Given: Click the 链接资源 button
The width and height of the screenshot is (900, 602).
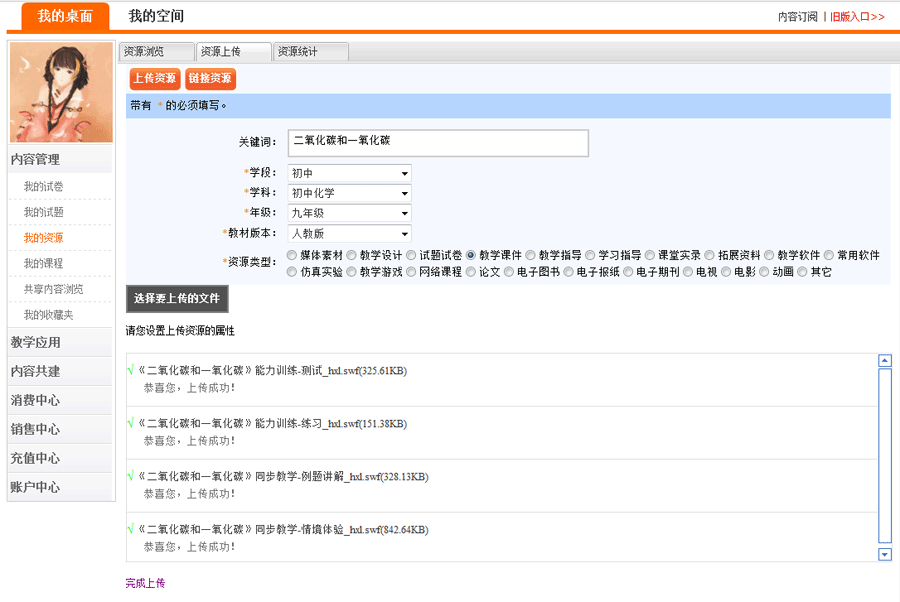Looking at the screenshot, I should click(210, 78).
